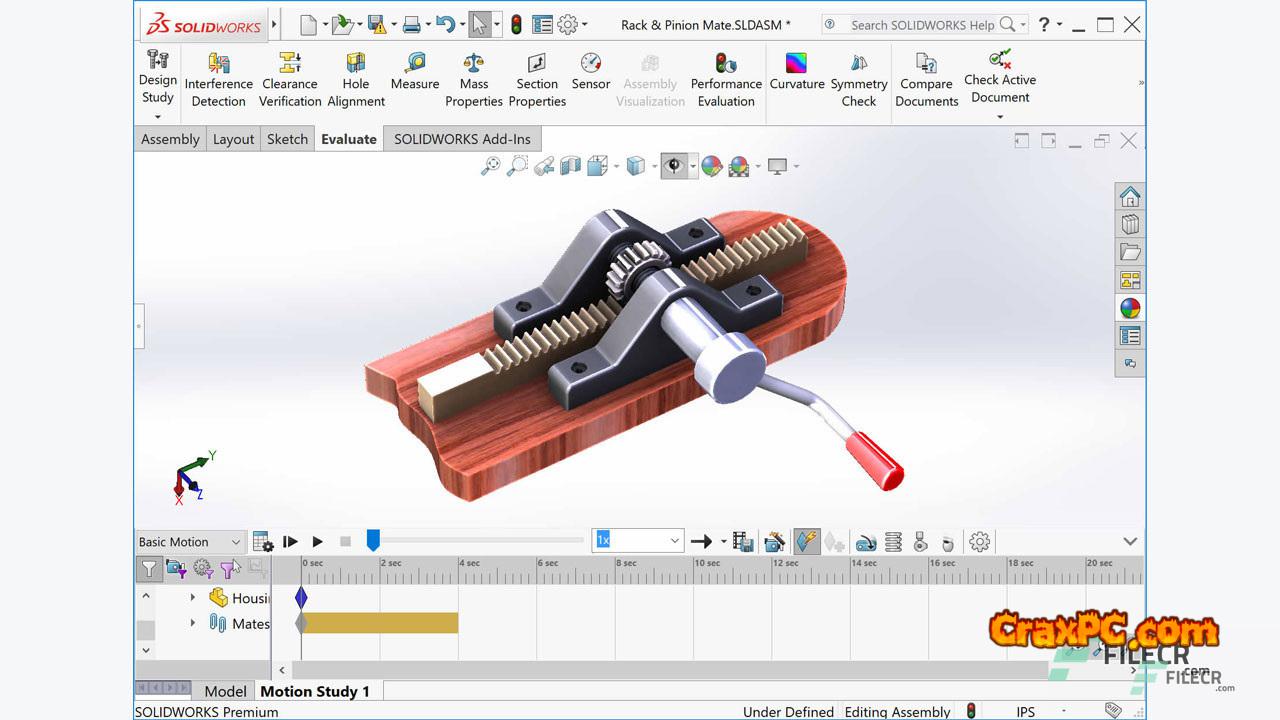Switch to the Assembly tab
Image resolution: width=1280 pixels, height=720 pixels.
[170, 139]
